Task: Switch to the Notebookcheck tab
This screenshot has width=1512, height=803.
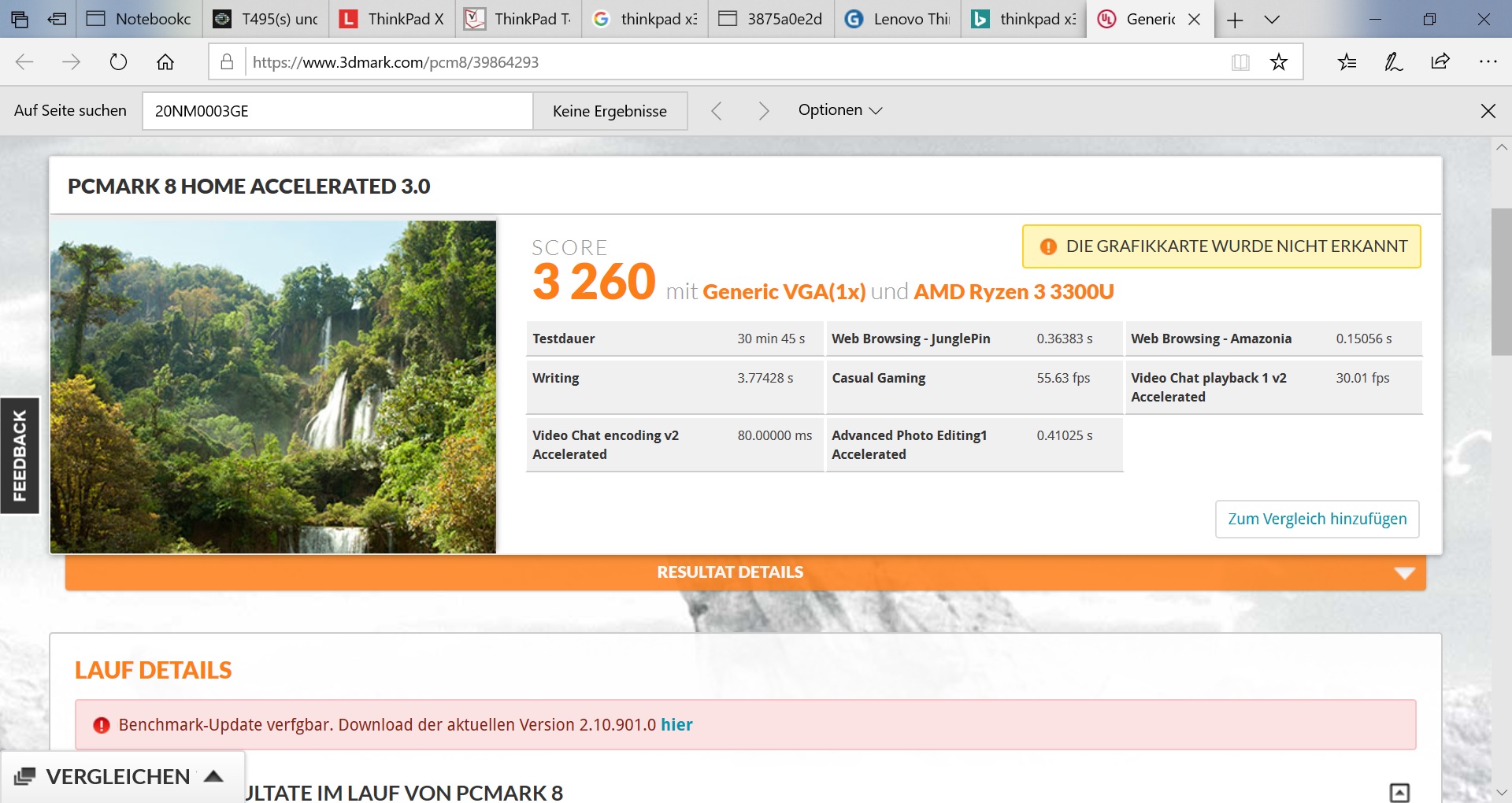Action: (x=139, y=19)
